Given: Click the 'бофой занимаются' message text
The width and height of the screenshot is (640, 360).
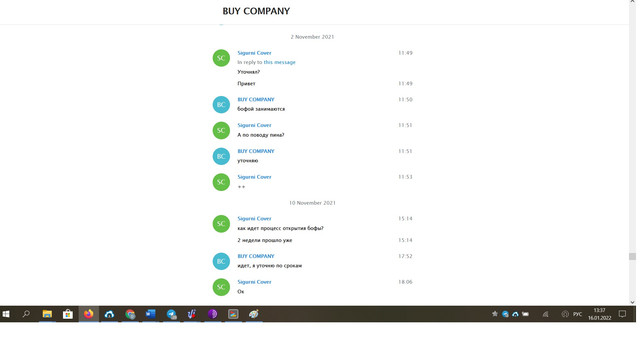Looking at the screenshot, I should click(261, 109).
